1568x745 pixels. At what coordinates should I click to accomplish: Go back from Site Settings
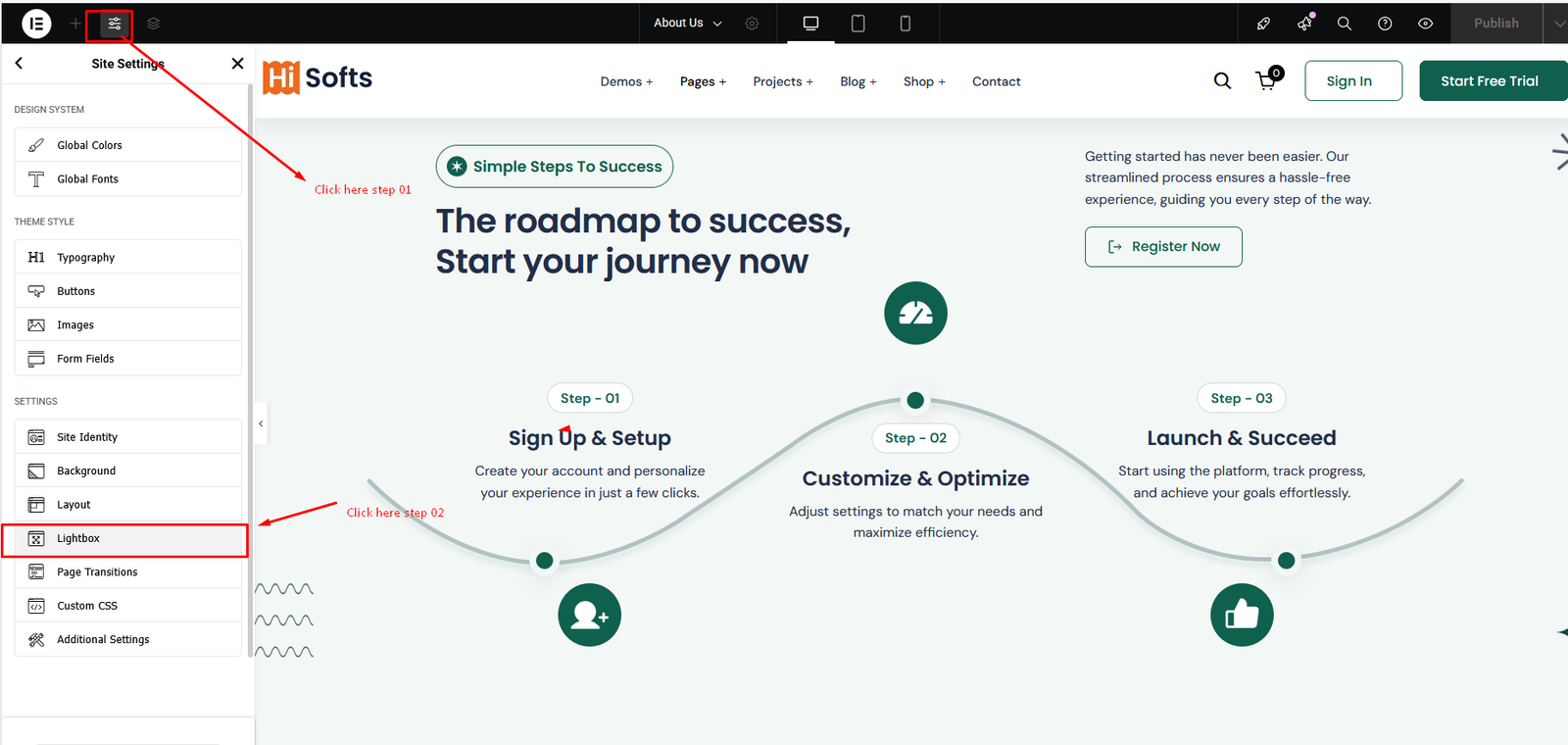[19, 64]
